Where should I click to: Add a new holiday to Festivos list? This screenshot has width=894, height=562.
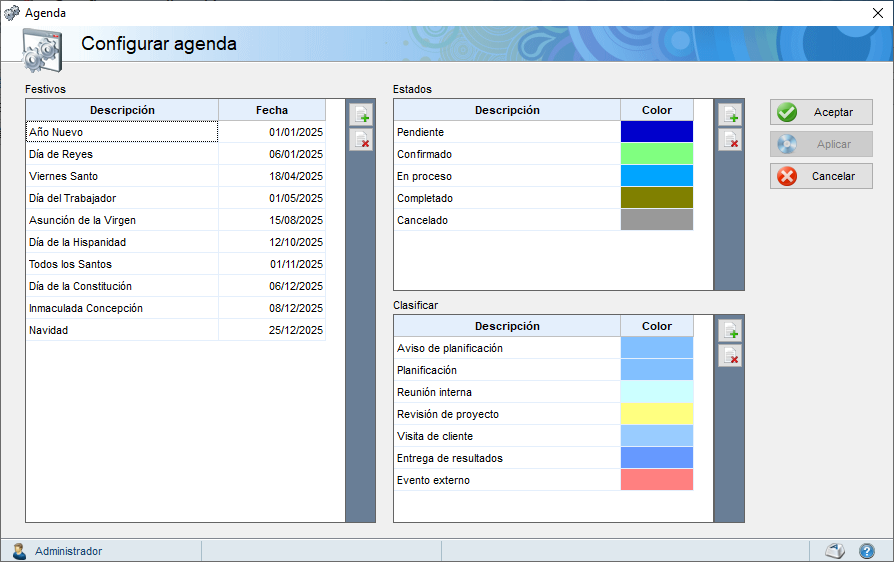tap(361, 115)
